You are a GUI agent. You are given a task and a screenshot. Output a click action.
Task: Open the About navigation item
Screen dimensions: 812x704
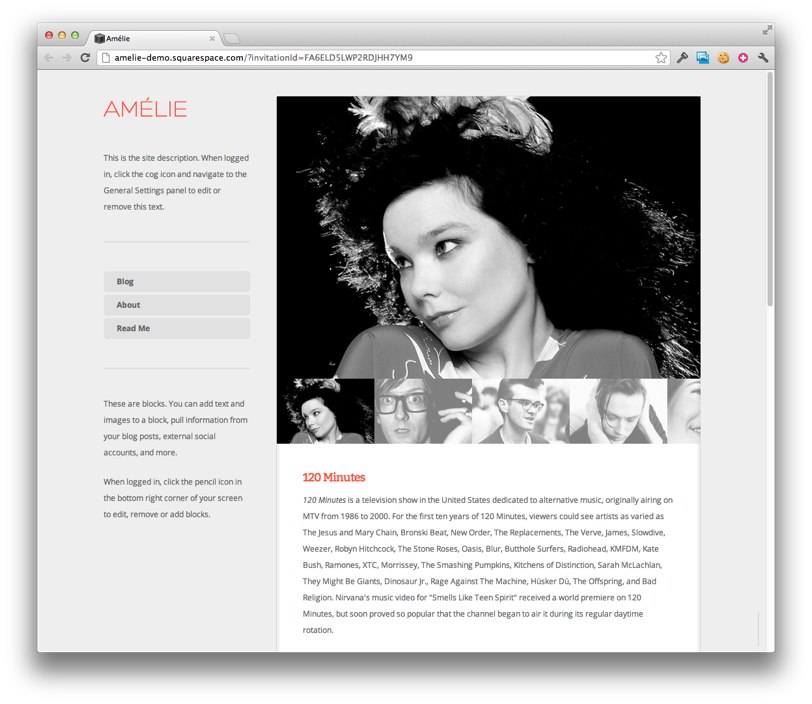(177, 305)
